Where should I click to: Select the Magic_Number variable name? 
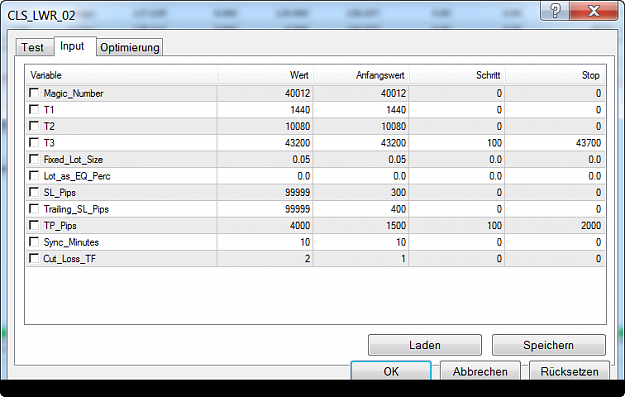pyautogui.click(x=73, y=93)
